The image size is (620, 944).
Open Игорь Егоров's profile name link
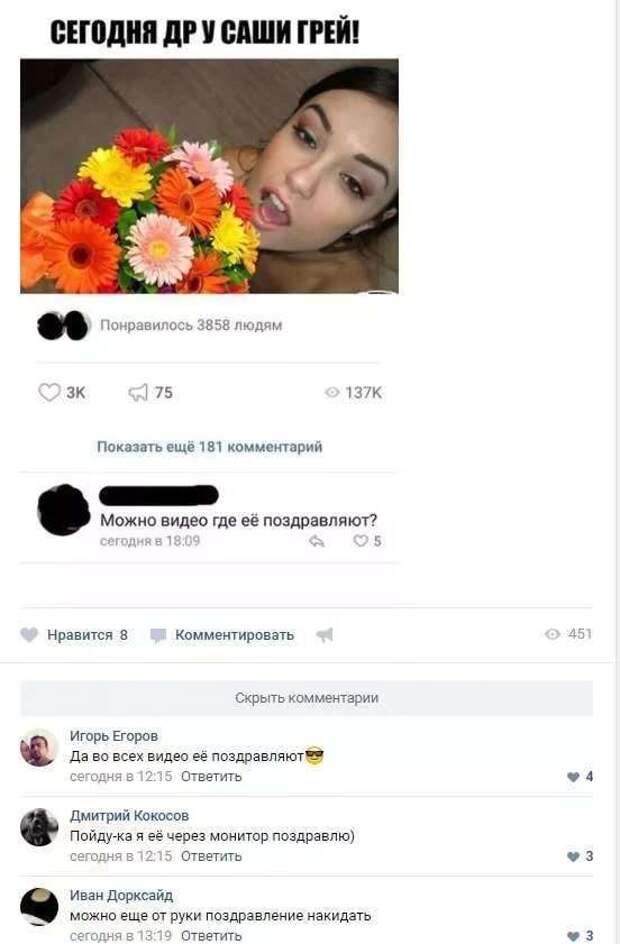coord(114,736)
